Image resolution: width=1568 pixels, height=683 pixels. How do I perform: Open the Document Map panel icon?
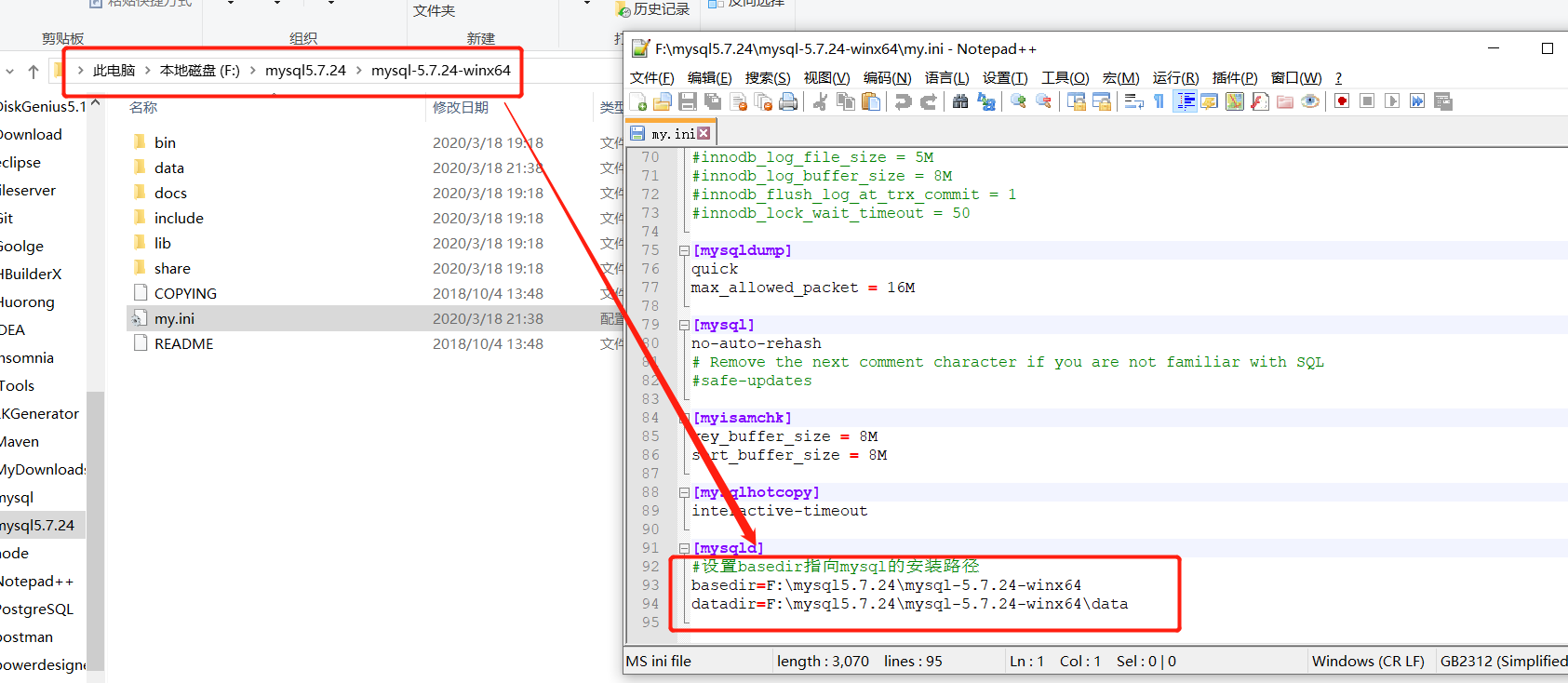pos(1234,101)
